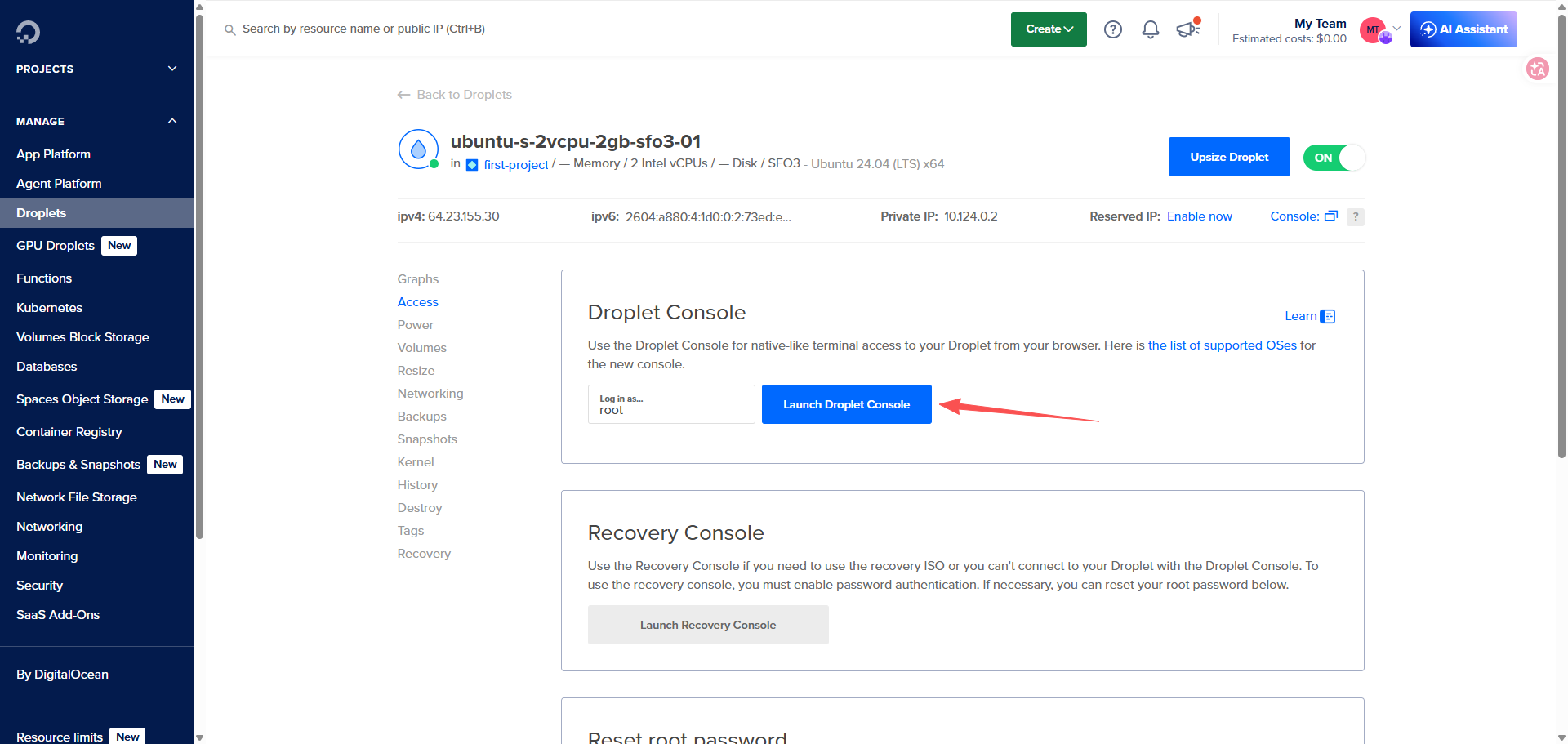Click the droplet icon beside the droplet name
The width and height of the screenshot is (1568, 744).
click(x=418, y=149)
